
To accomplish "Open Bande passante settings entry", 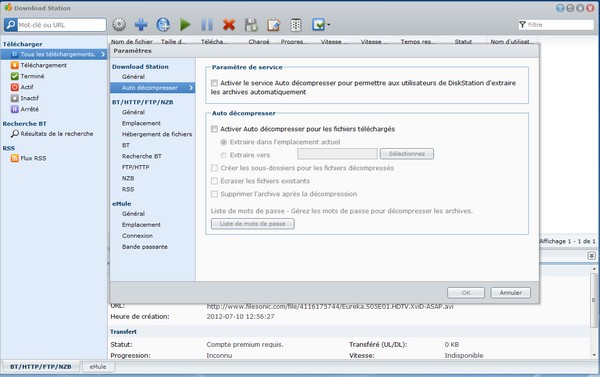I will tap(145, 247).
